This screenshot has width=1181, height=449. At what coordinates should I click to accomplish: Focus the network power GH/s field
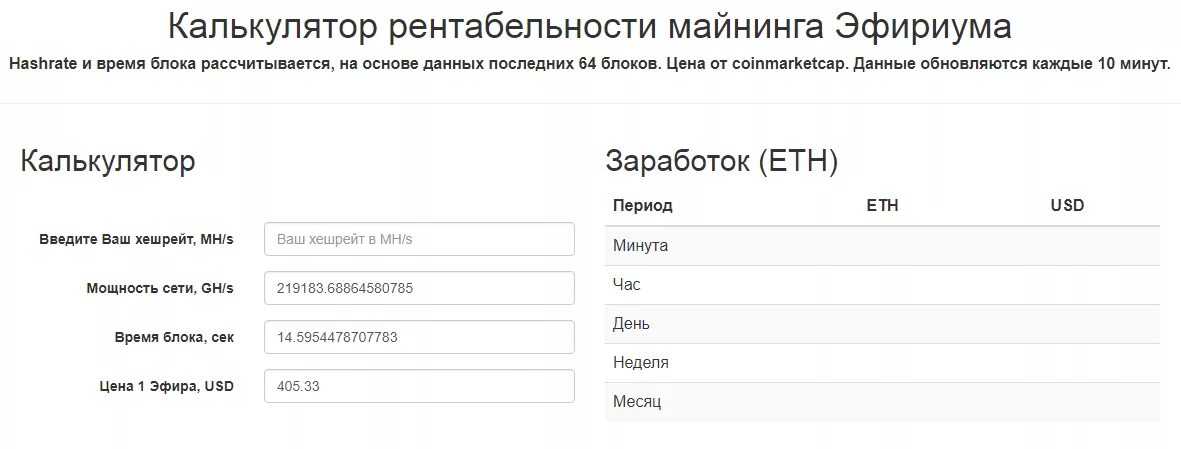(x=419, y=288)
